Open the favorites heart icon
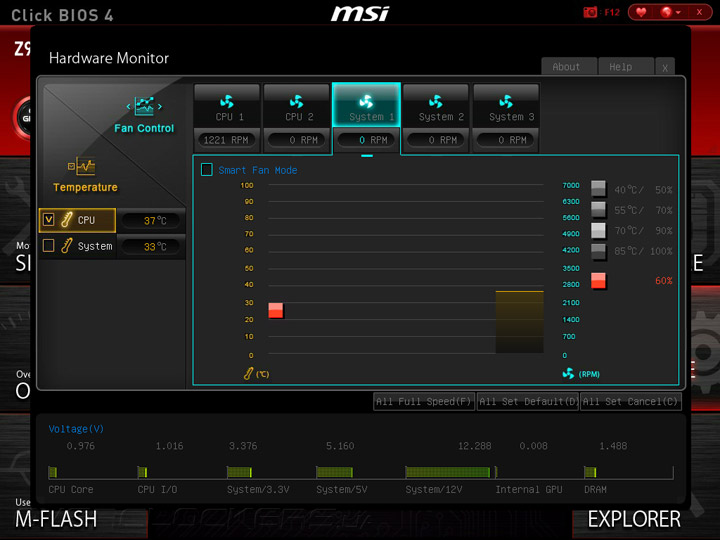720x540 pixels. tap(641, 12)
